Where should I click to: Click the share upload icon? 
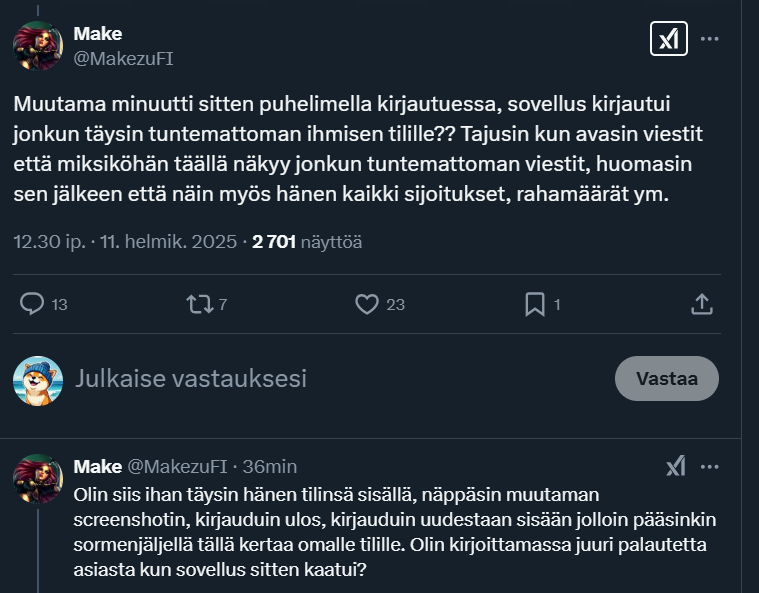click(x=702, y=303)
